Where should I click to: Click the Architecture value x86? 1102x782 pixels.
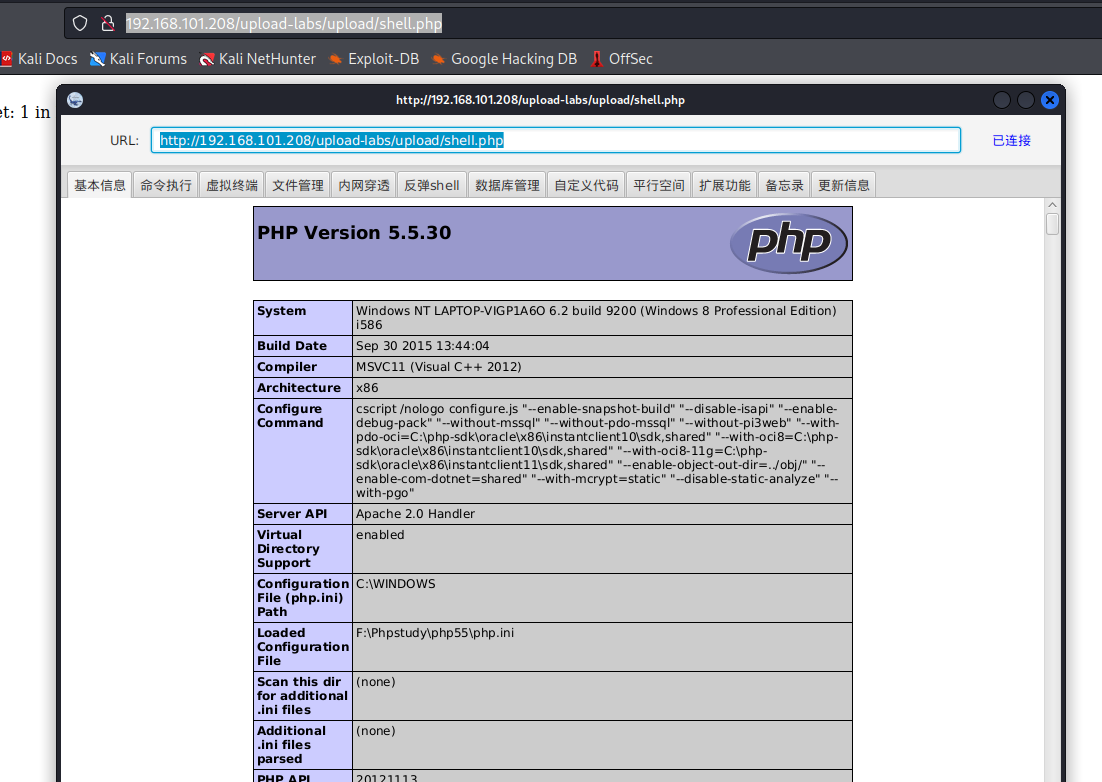(367, 388)
